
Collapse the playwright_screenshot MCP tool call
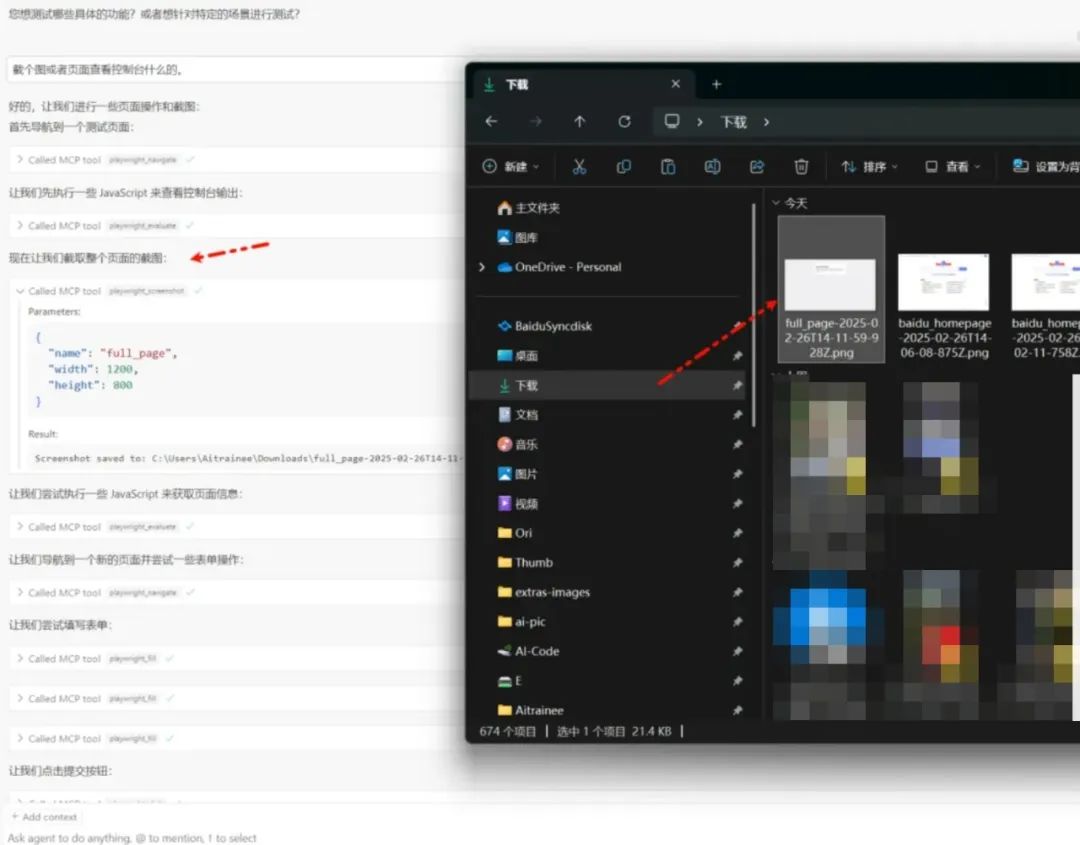coord(20,291)
